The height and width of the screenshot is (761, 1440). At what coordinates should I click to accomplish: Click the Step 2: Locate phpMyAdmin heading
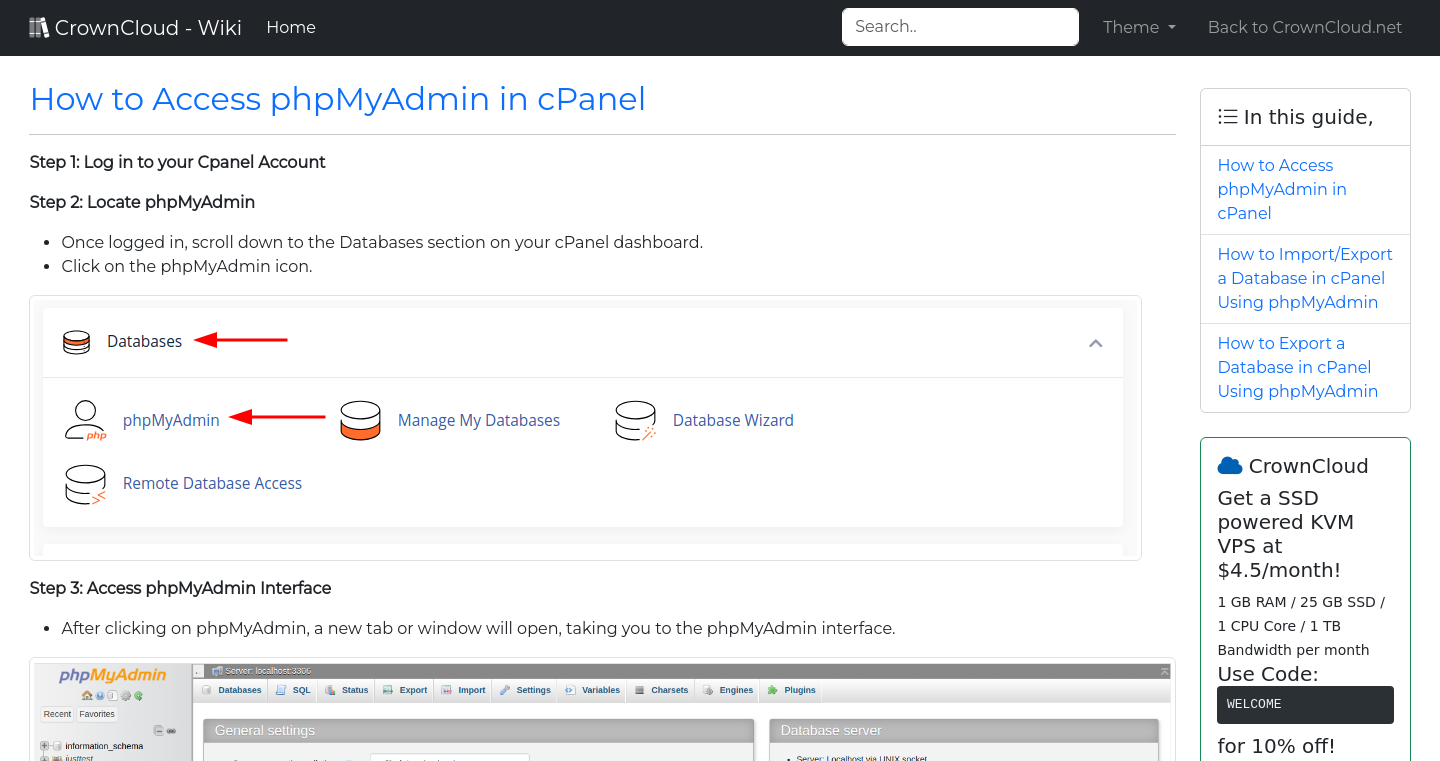(142, 202)
